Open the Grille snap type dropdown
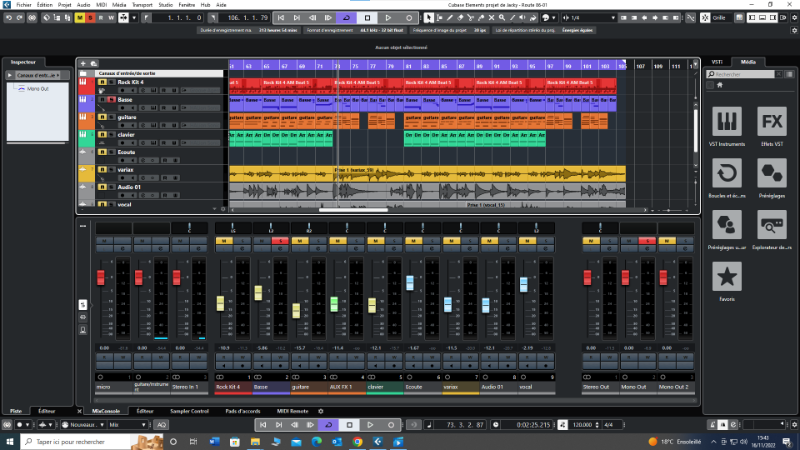Screen dimensions: 800x450 [x=719, y=18]
